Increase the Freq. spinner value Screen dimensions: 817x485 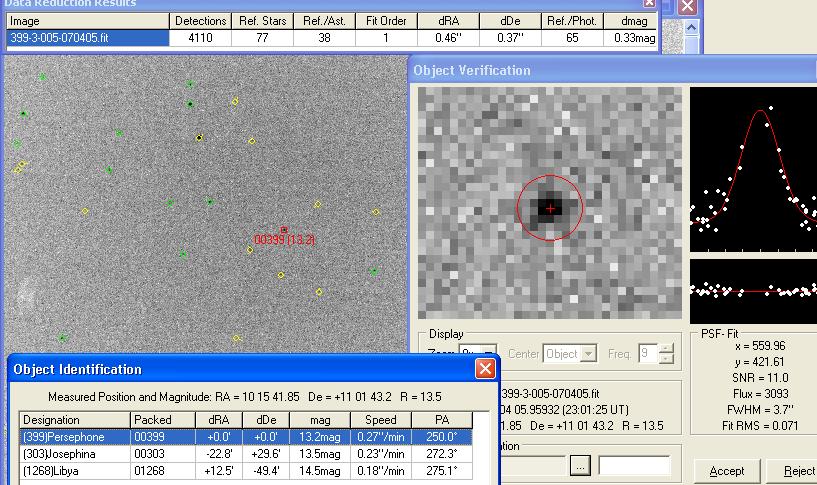click(x=667, y=349)
